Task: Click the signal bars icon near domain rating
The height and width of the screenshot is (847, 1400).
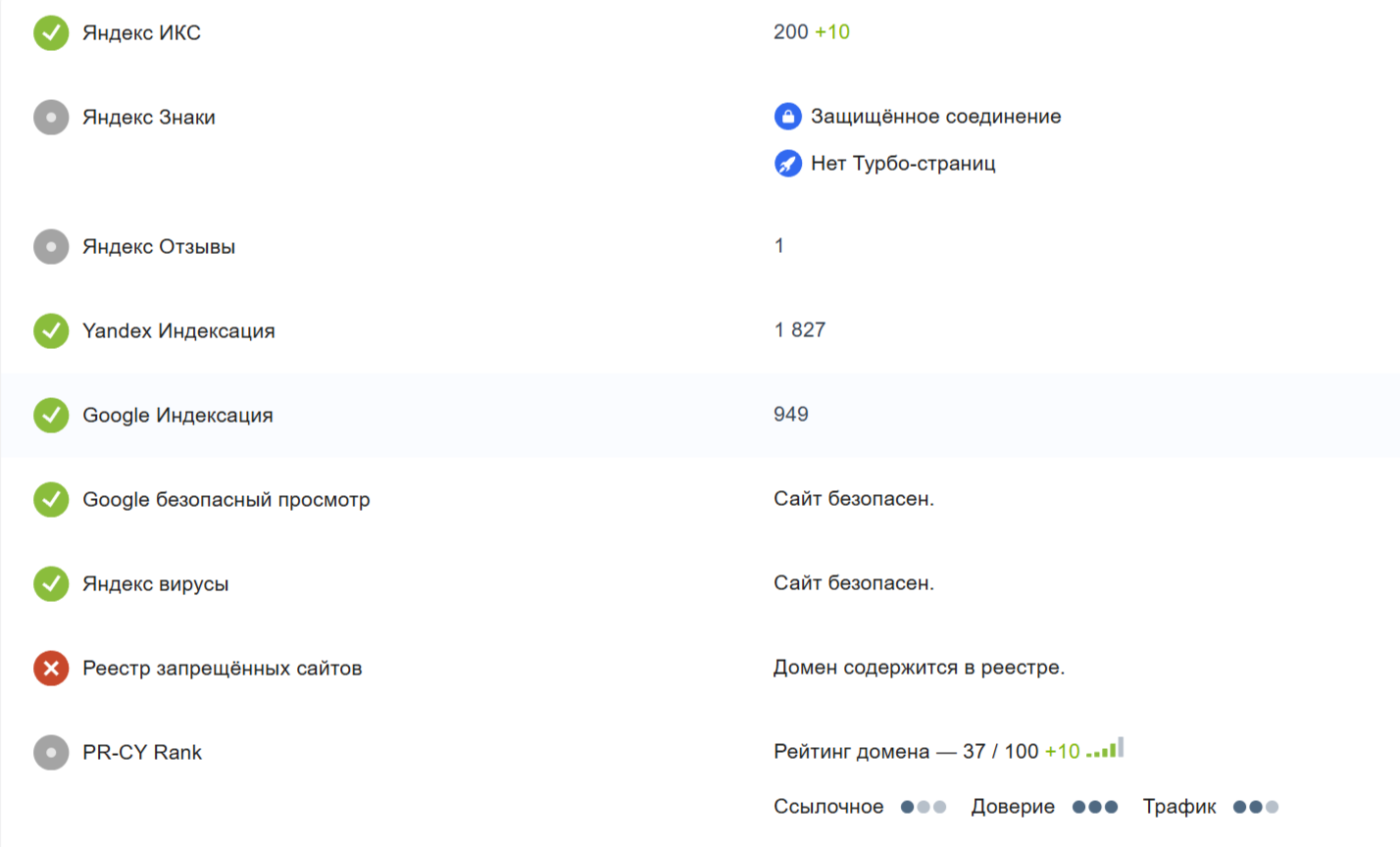Action: [x=1105, y=750]
